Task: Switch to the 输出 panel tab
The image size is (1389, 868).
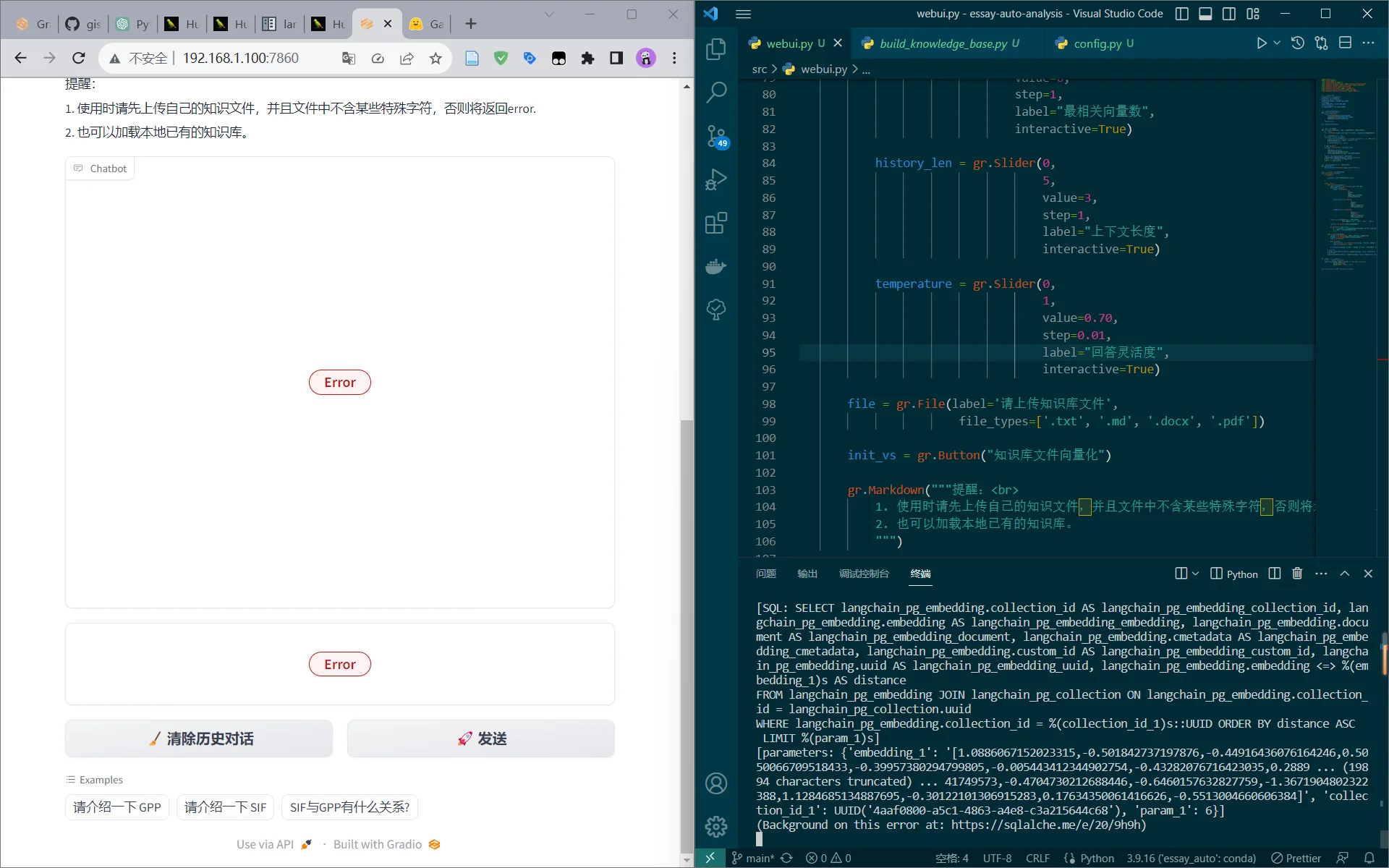Action: pos(807,574)
